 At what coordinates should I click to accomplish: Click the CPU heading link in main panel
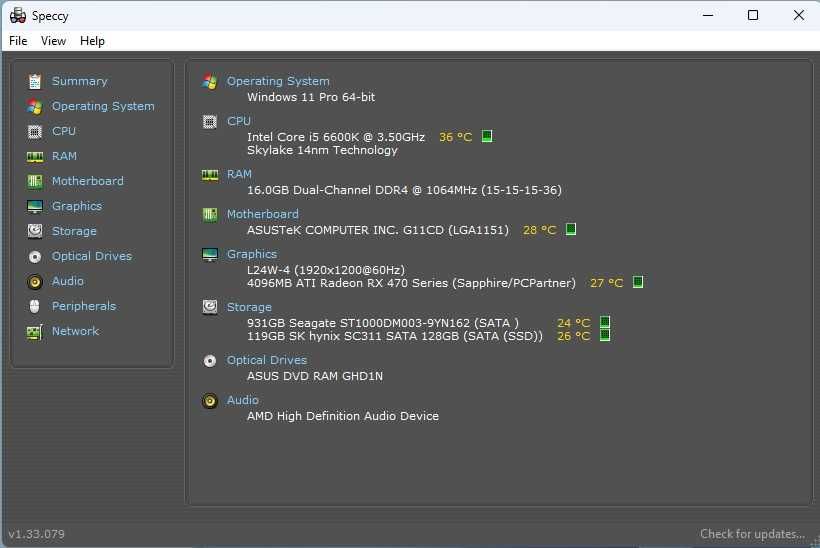[239, 121]
